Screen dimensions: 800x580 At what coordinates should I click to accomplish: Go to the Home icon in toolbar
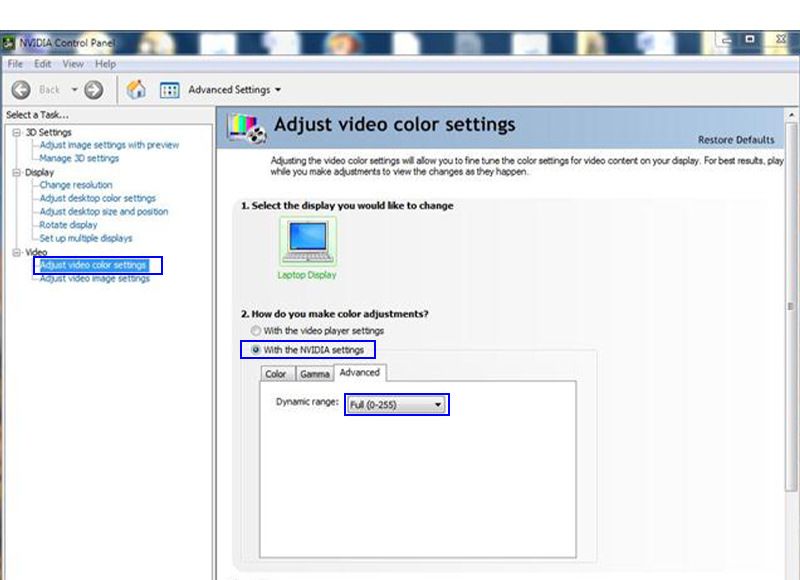pyautogui.click(x=136, y=90)
